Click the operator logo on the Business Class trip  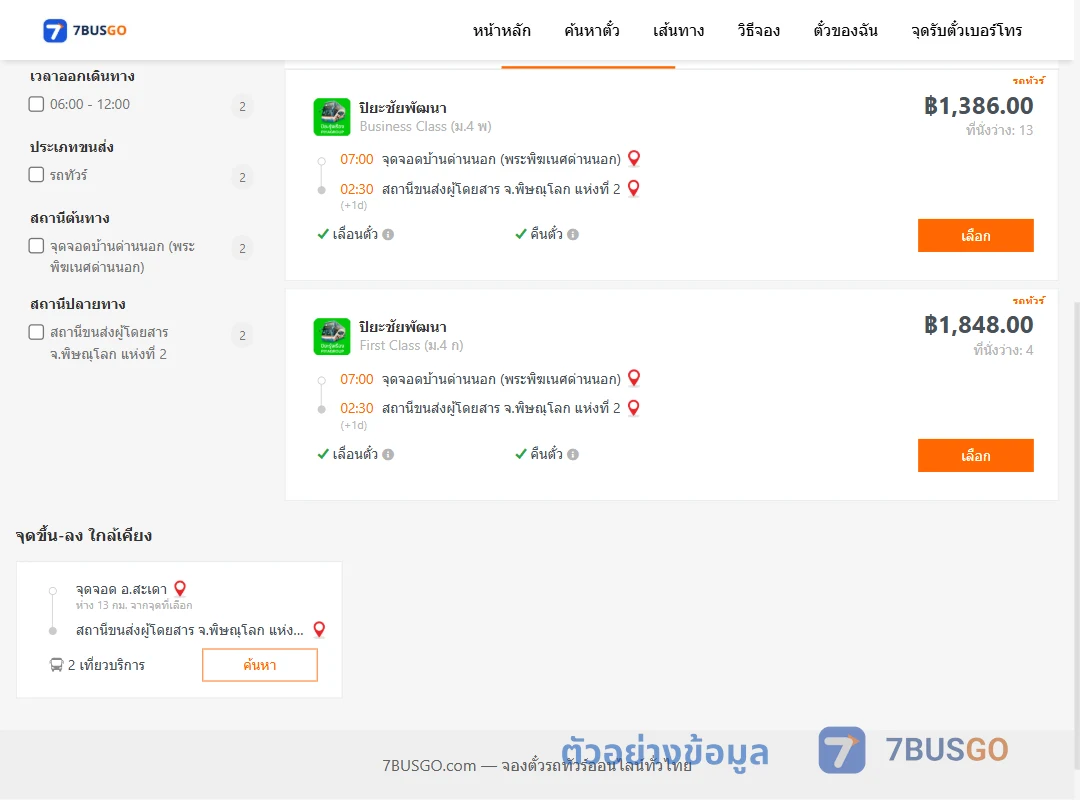tap(332, 116)
